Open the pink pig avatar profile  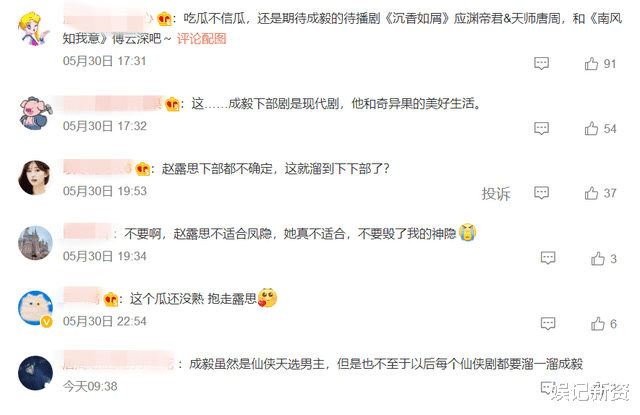click(x=36, y=113)
